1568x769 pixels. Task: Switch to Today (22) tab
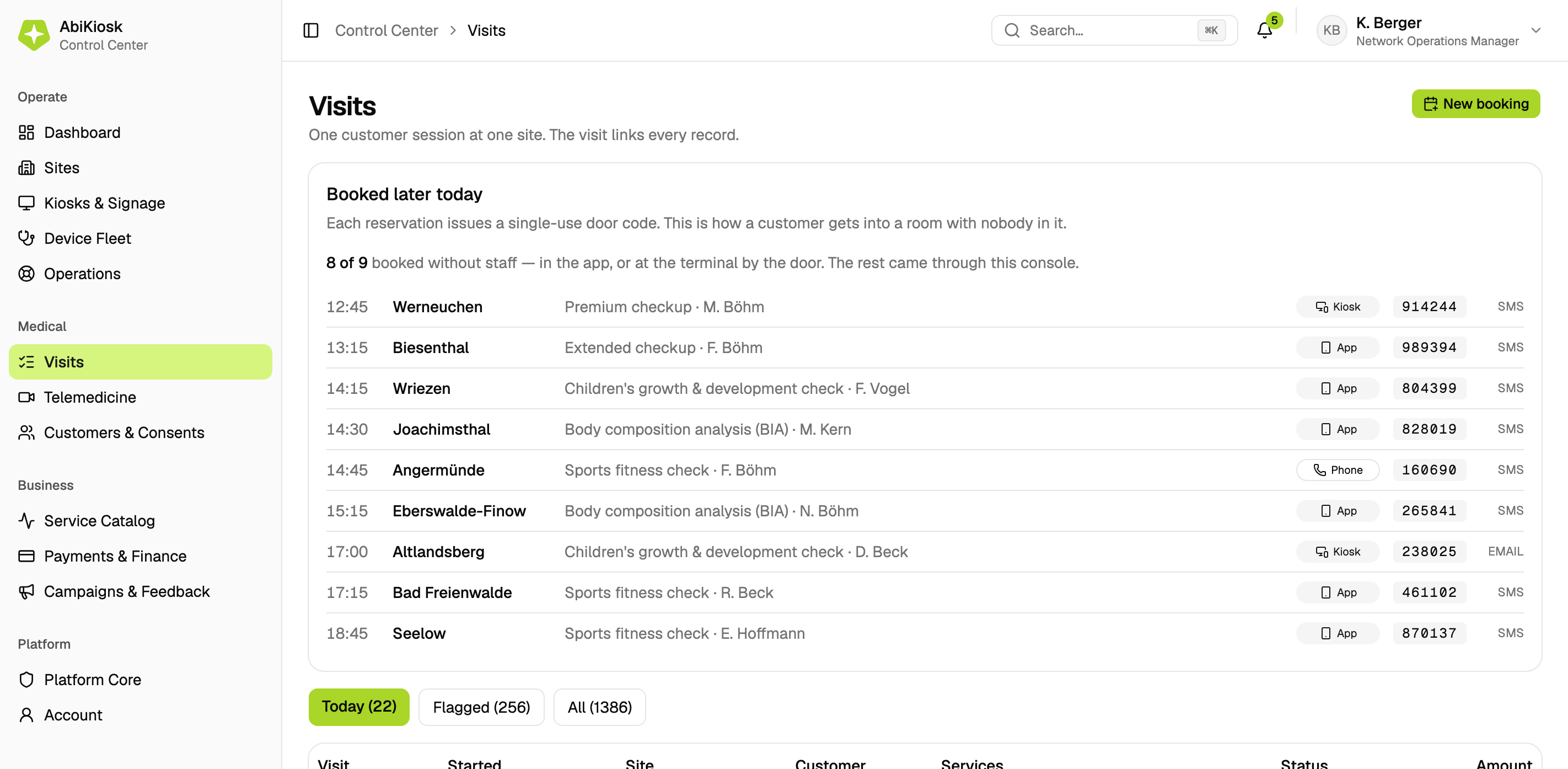[x=358, y=707]
